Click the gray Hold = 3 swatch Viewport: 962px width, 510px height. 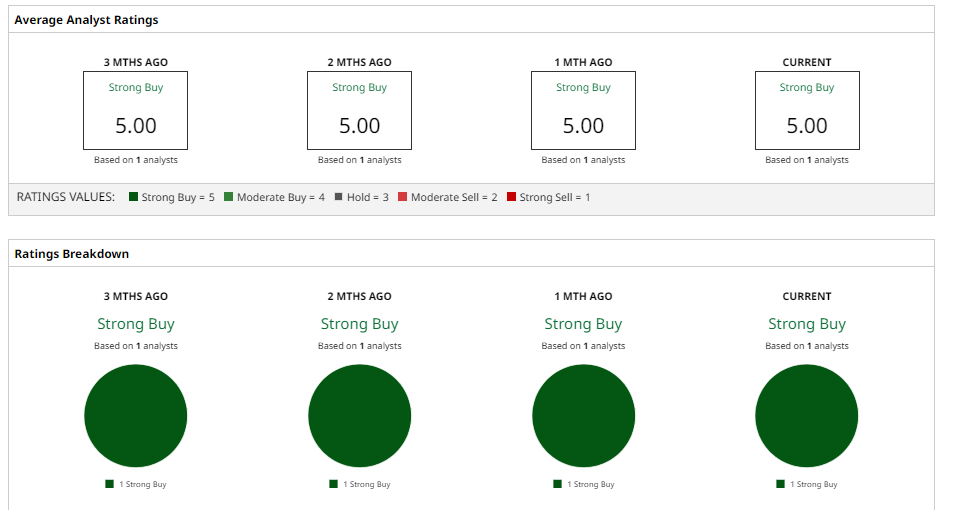(x=338, y=197)
